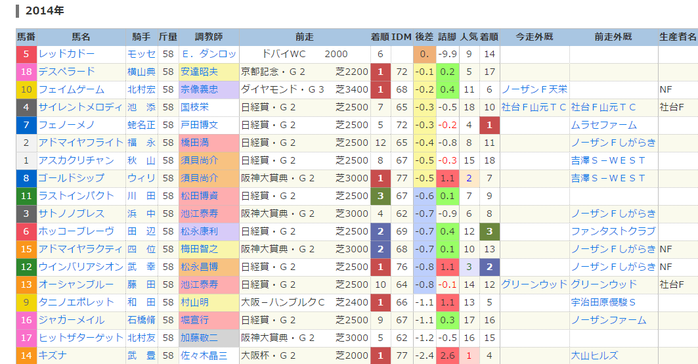Open horse link キズナ
The height and width of the screenshot is (364, 698).
coord(53,356)
